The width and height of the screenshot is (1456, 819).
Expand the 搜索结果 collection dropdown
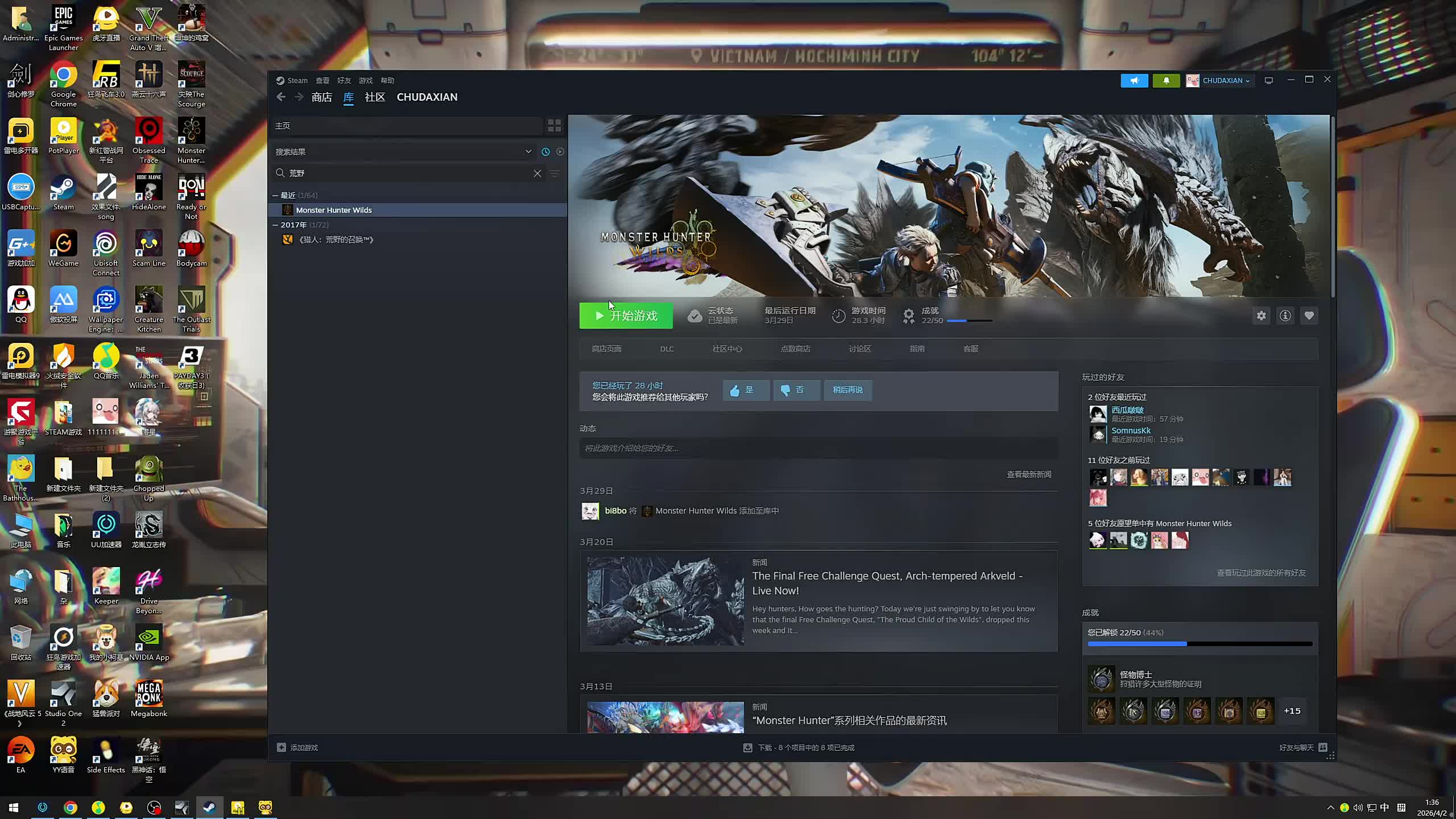[528, 152]
